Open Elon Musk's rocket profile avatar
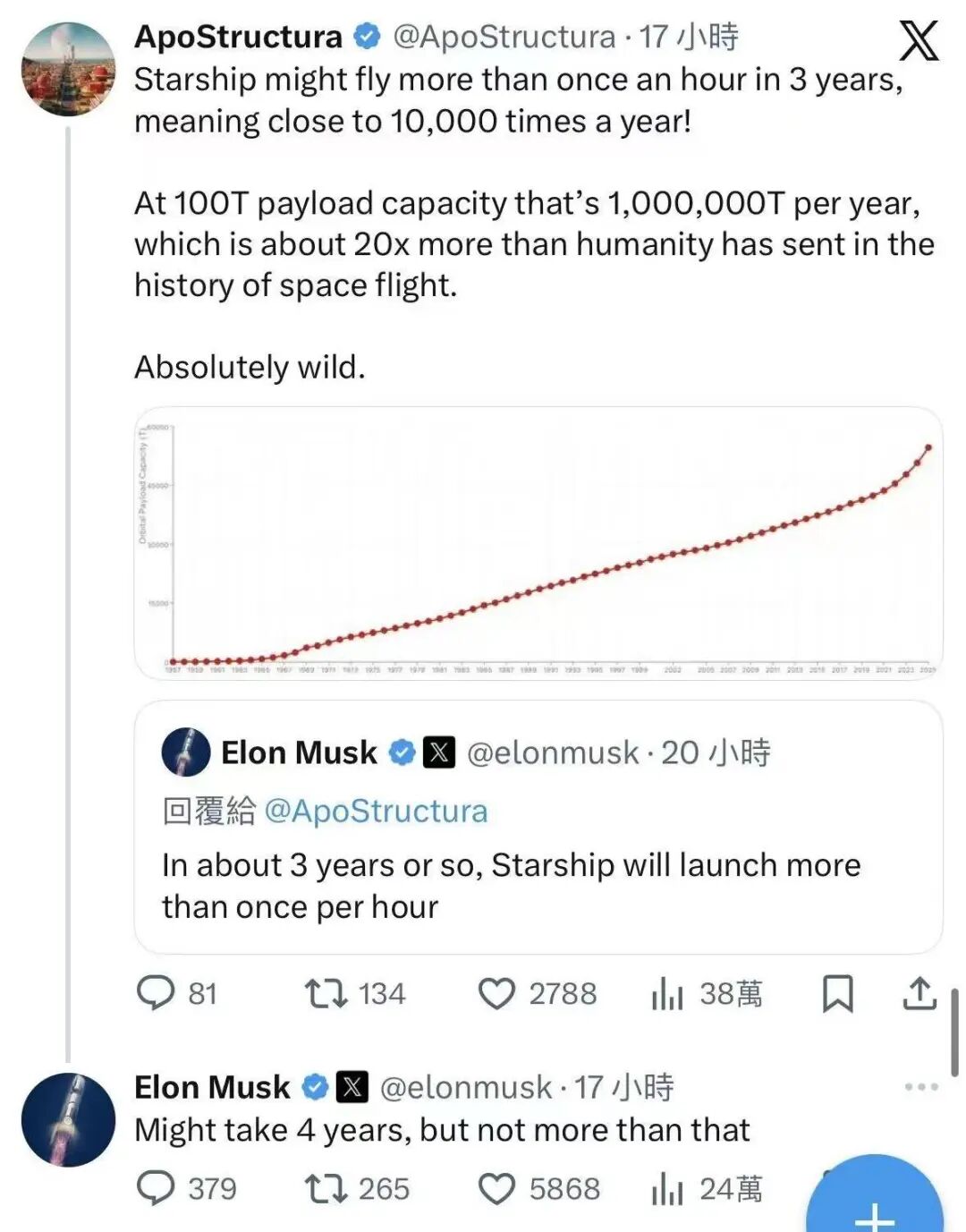The height and width of the screenshot is (1232, 966). click(x=69, y=1119)
